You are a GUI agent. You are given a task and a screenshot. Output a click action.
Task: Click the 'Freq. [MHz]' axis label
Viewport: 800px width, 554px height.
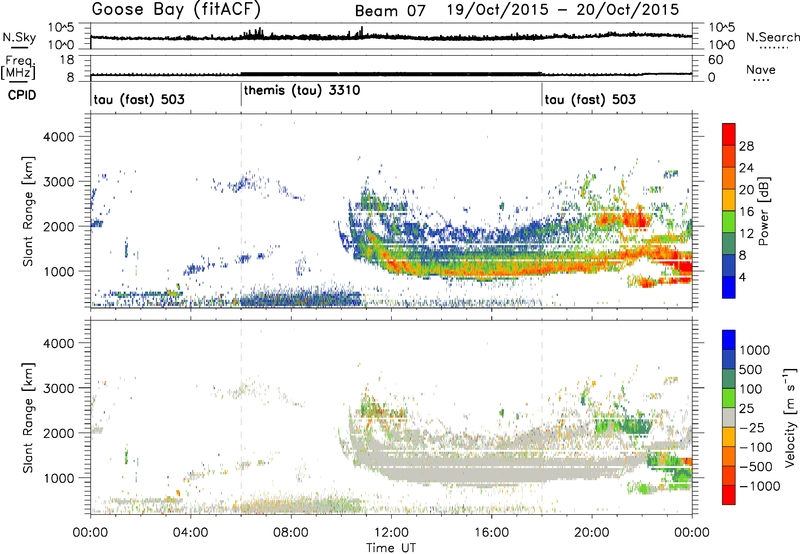click(18, 68)
